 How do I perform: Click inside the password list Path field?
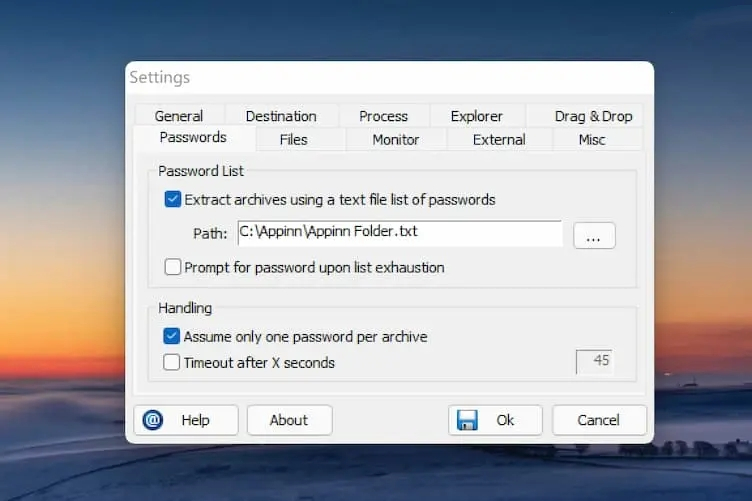pos(400,233)
